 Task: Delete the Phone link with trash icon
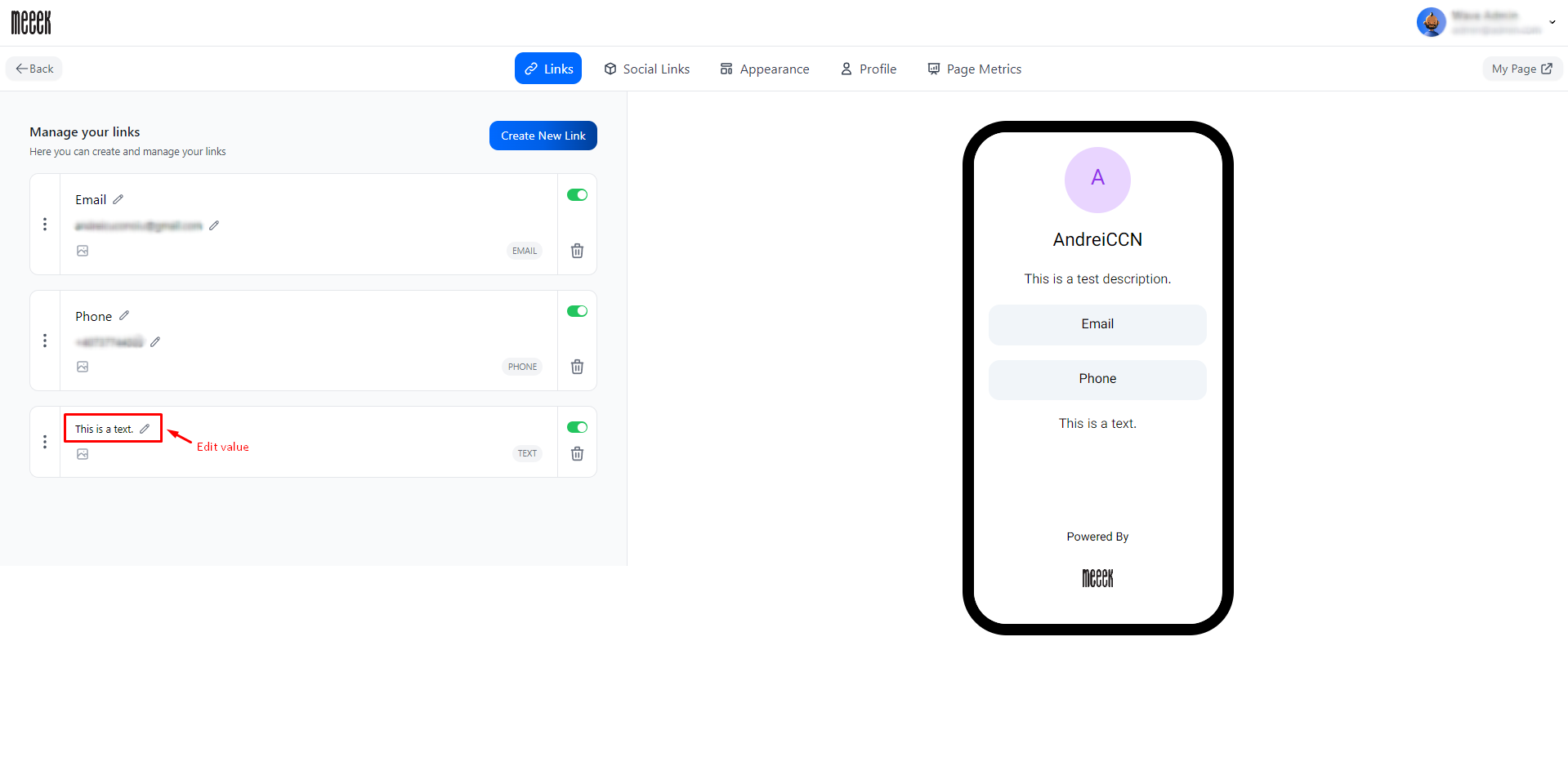click(x=577, y=367)
